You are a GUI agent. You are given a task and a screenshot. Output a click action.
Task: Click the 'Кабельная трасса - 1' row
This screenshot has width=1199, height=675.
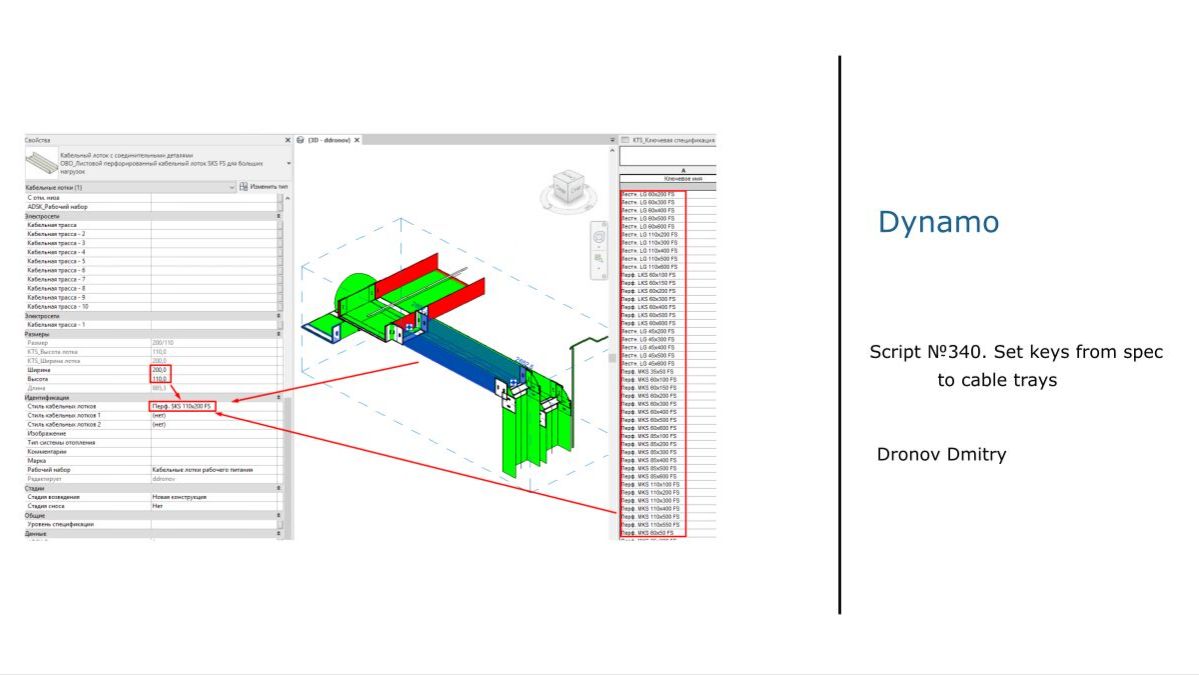pyautogui.click(x=154, y=325)
